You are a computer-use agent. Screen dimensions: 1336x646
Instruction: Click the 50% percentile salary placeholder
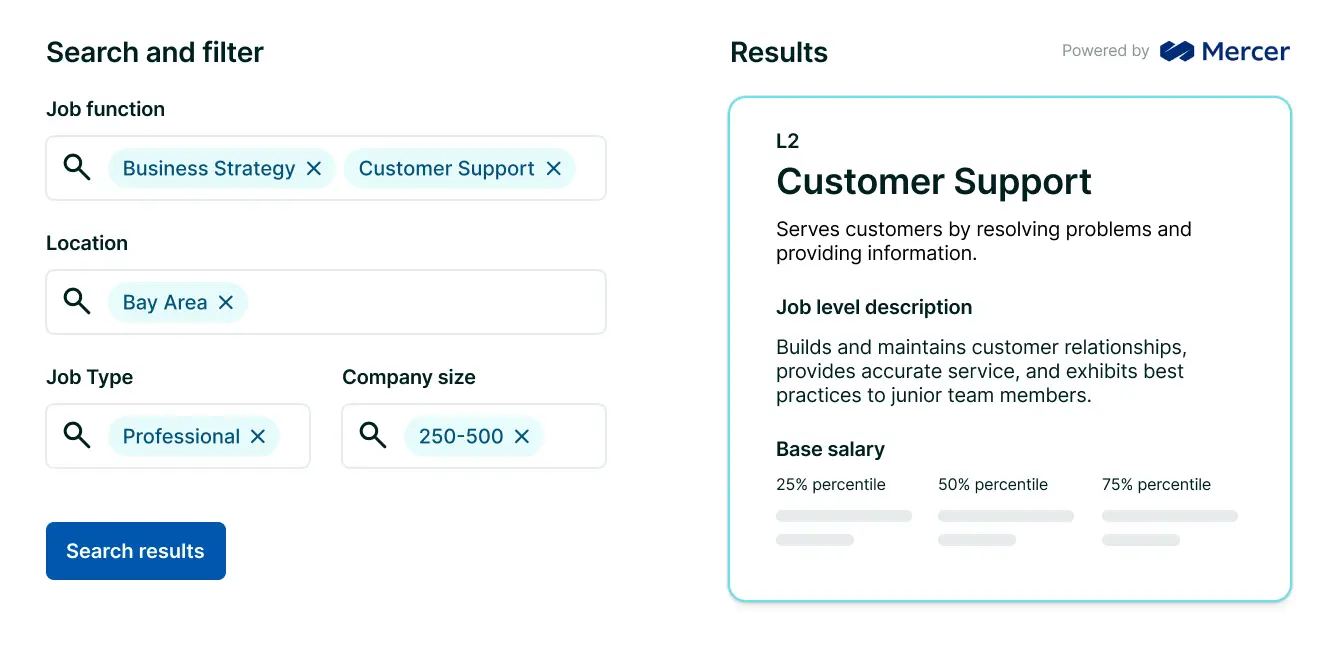click(1005, 517)
